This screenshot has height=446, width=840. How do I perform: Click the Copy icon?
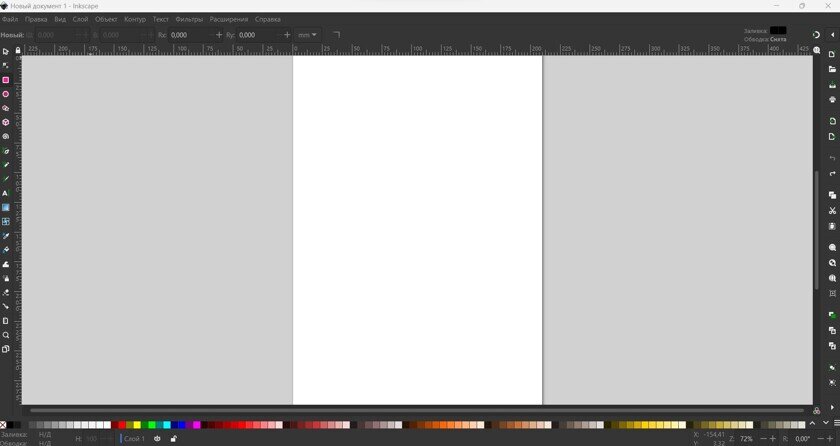(832, 195)
